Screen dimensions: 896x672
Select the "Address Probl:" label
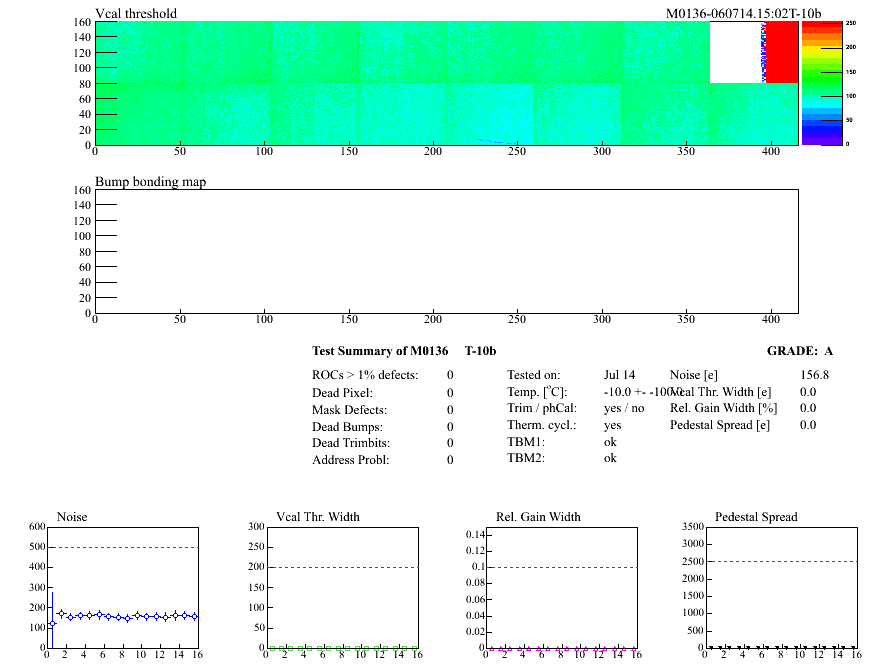[x=350, y=460]
